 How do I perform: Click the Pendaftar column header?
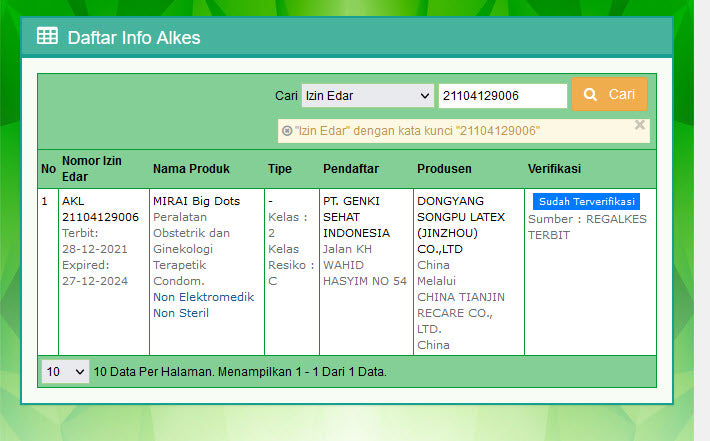351,169
